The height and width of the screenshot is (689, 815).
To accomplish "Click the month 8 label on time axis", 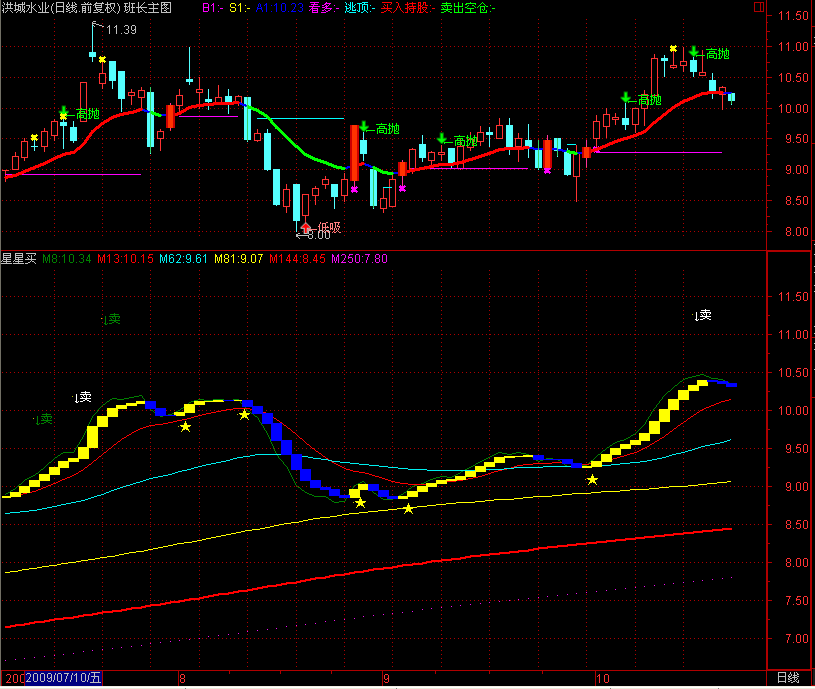I will click(182, 678).
